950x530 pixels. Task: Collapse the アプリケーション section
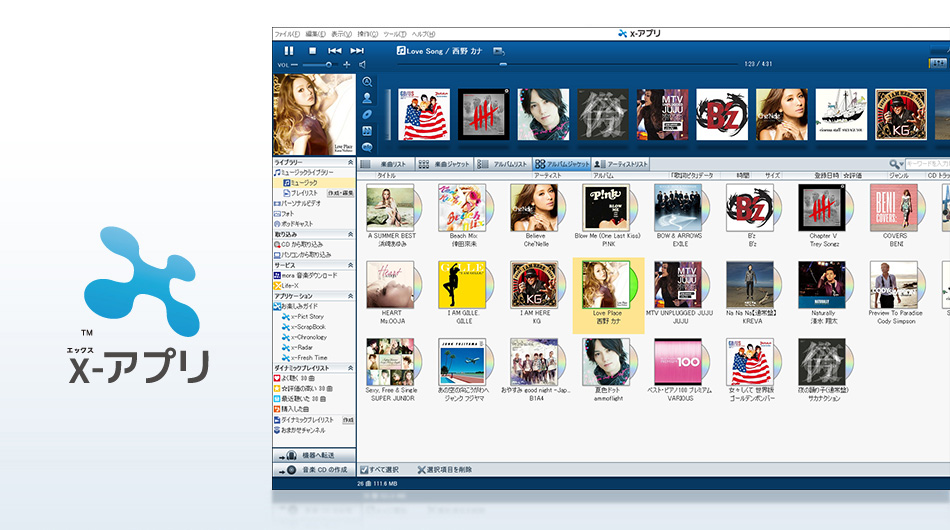click(350, 296)
